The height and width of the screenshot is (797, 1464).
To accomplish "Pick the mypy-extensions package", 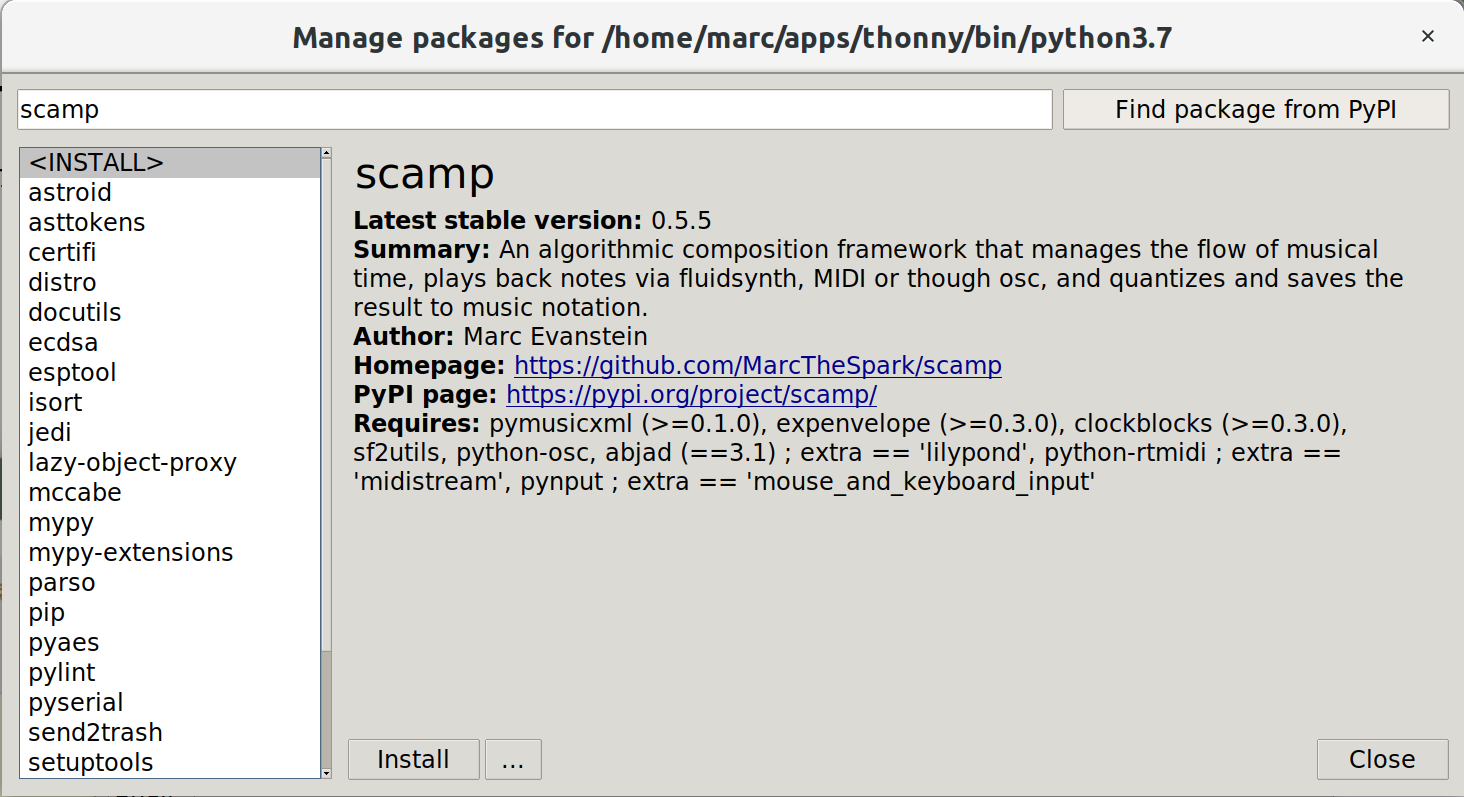I will tap(130, 553).
